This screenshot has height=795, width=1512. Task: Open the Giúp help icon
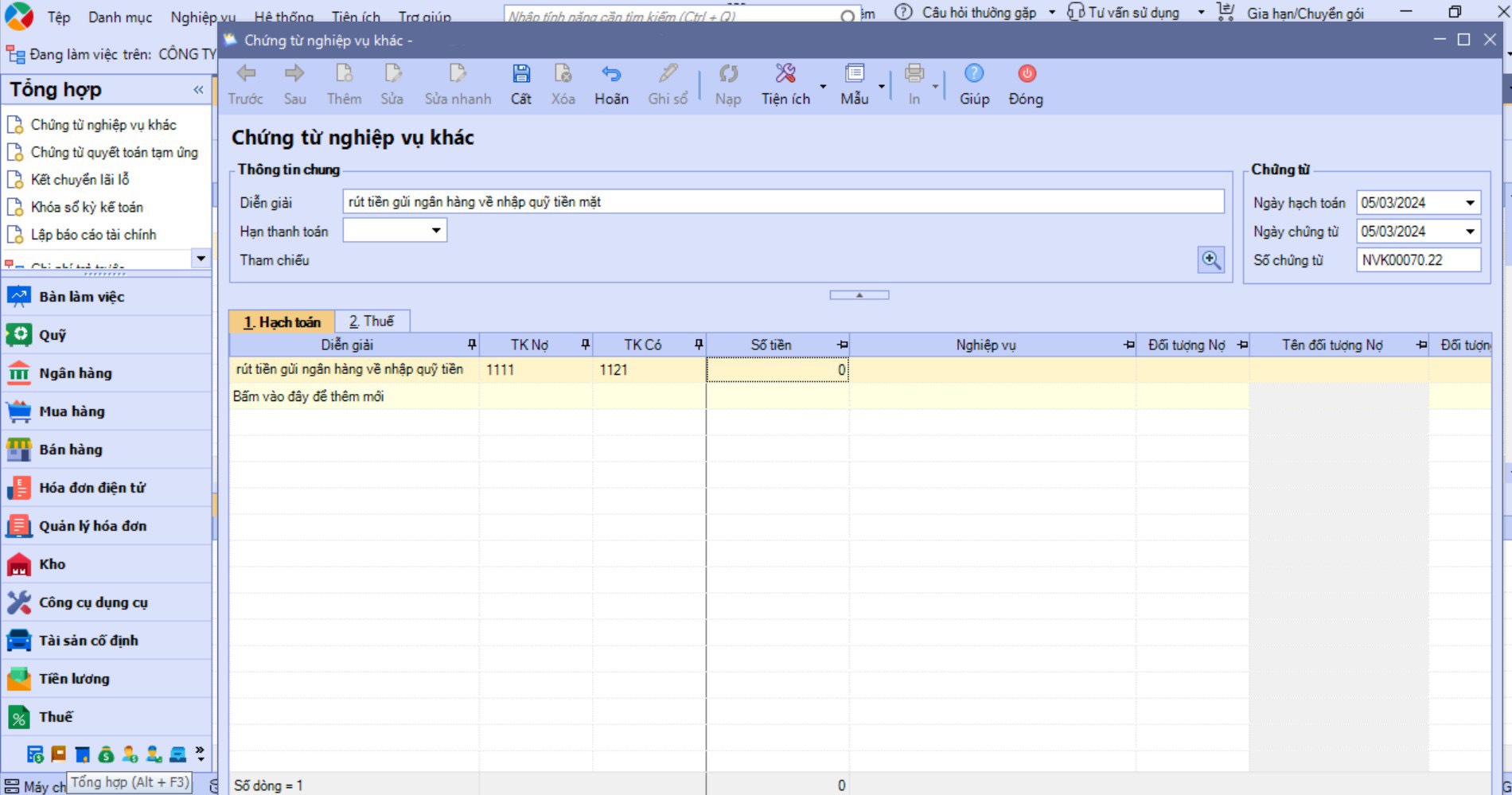pyautogui.click(x=973, y=75)
